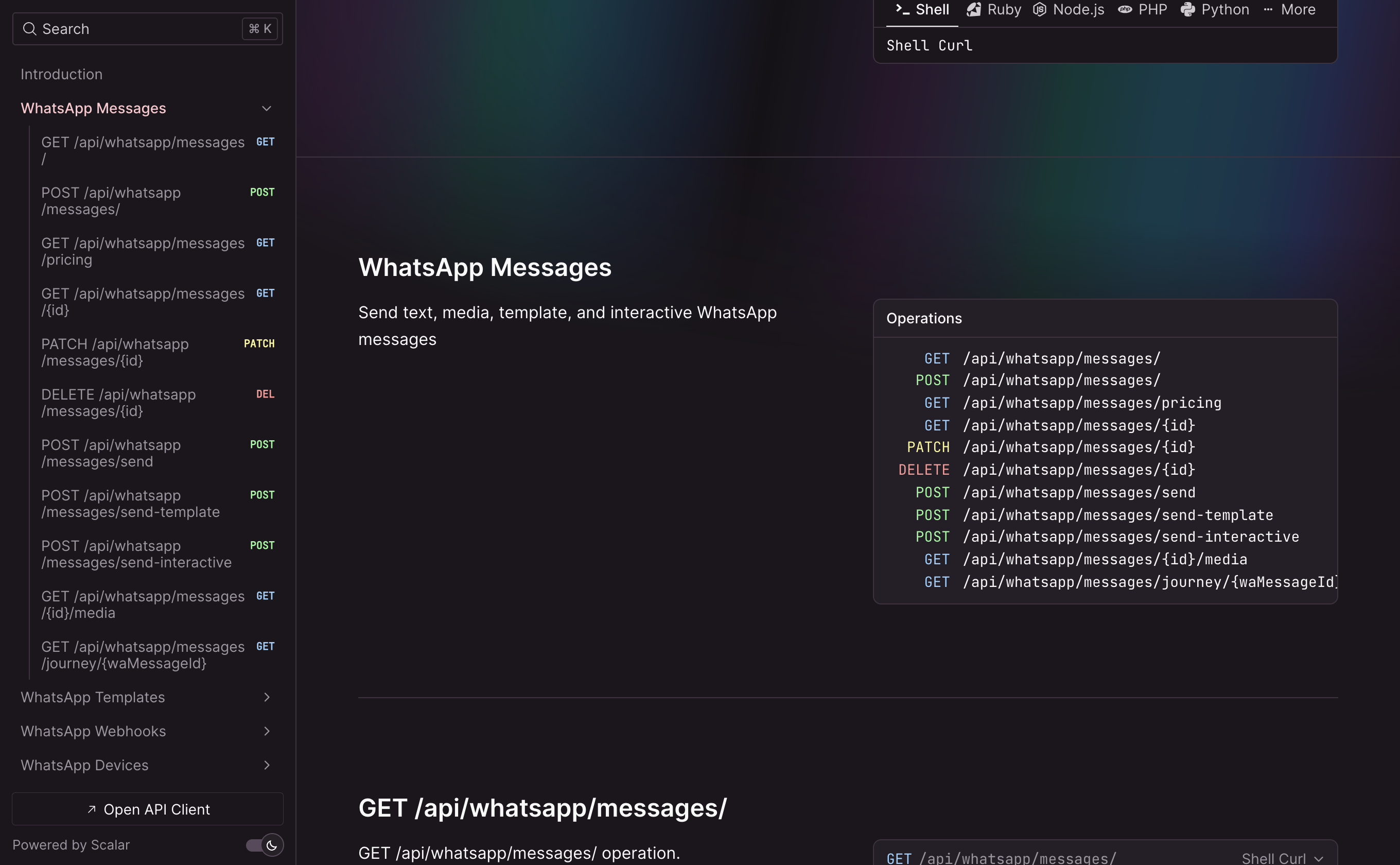Screen dimensions: 1400x865
Task: Select POST messages/send-interactive in sidebar
Action: (158, 554)
